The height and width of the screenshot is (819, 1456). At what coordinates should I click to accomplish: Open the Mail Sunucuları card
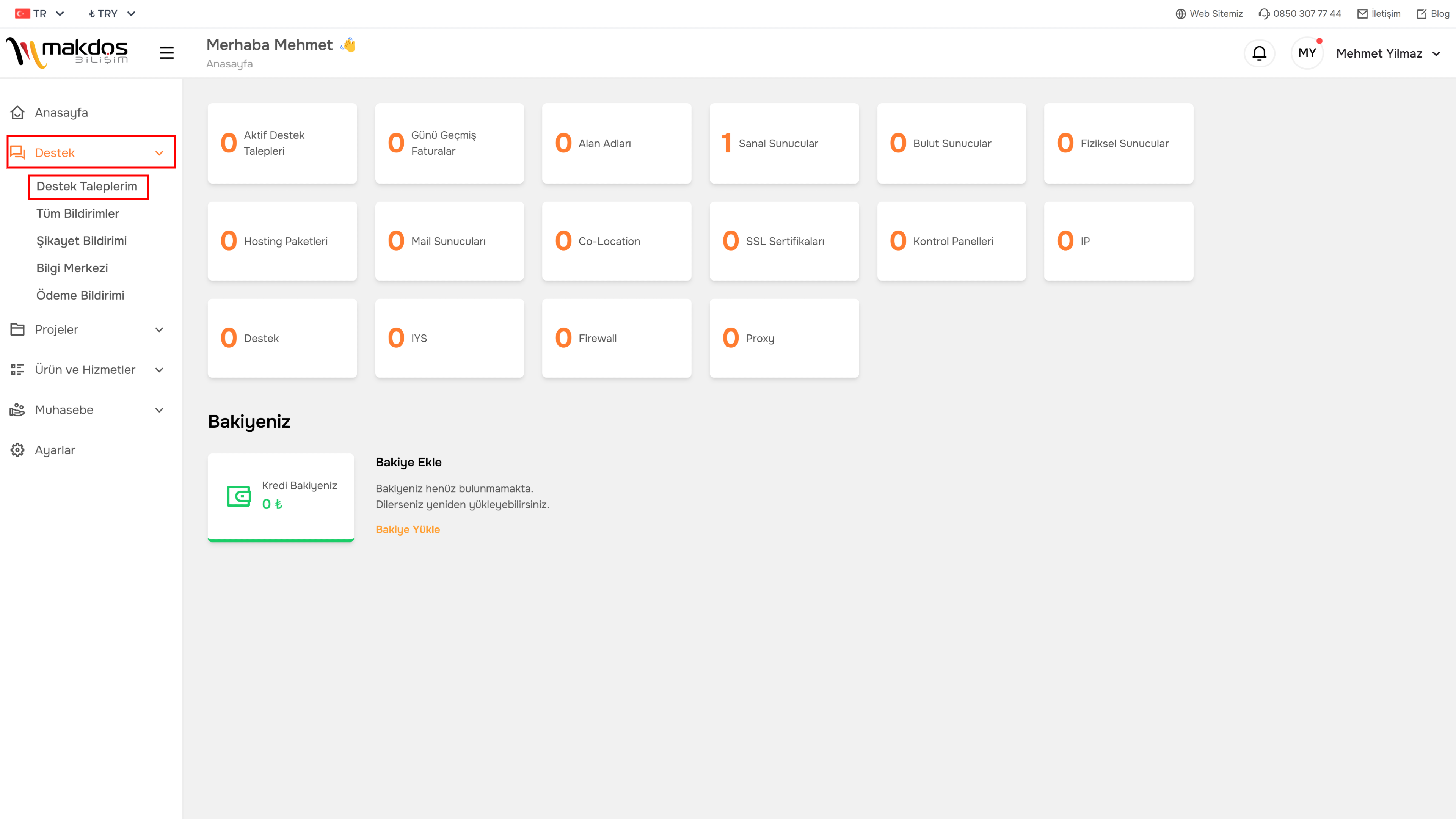pos(449,241)
